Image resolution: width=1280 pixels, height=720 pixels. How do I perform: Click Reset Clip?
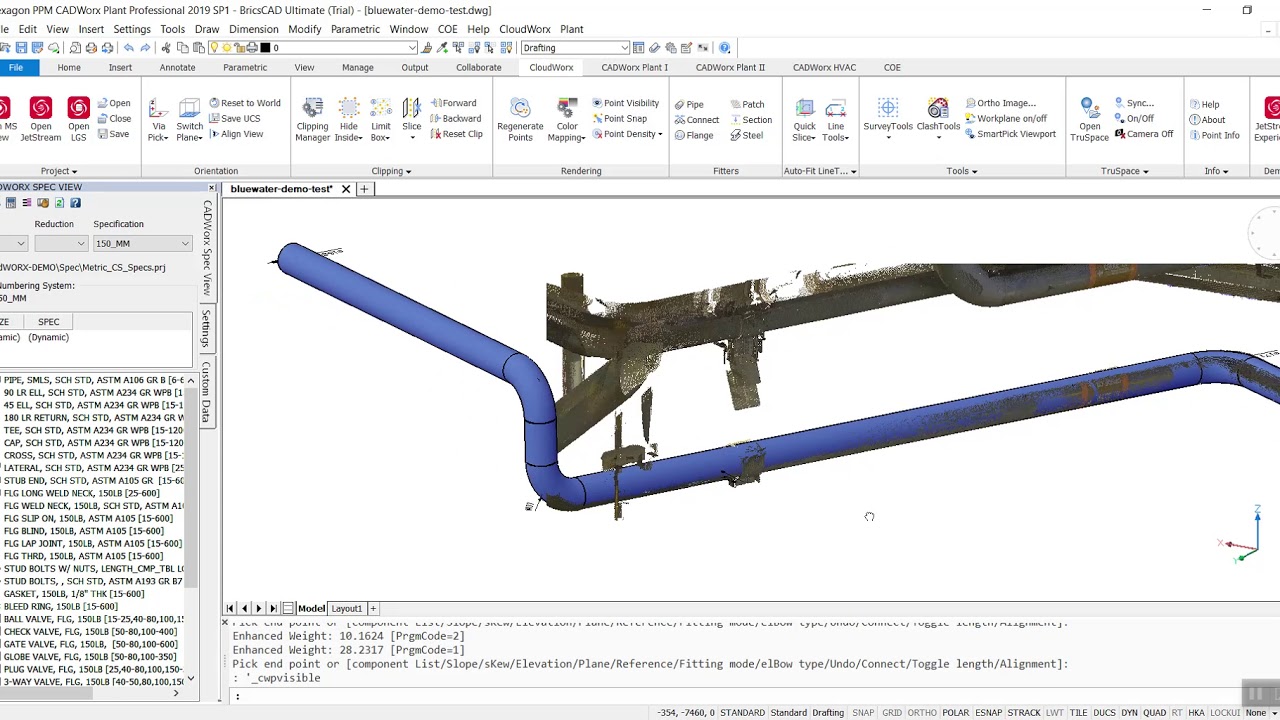(456, 134)
